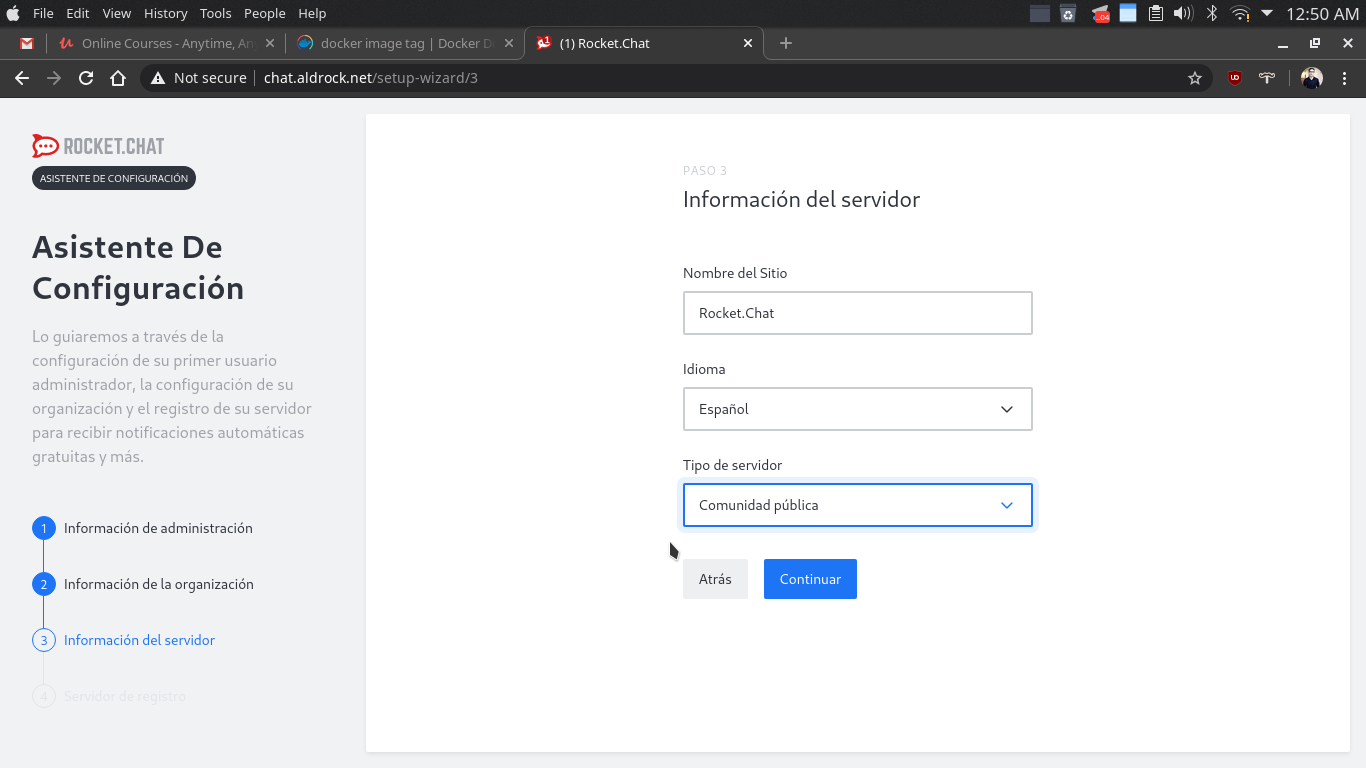Switch to the Gmail pinned tab
The height and width of the screenshot is (768, 1366).
click(26, 43)
